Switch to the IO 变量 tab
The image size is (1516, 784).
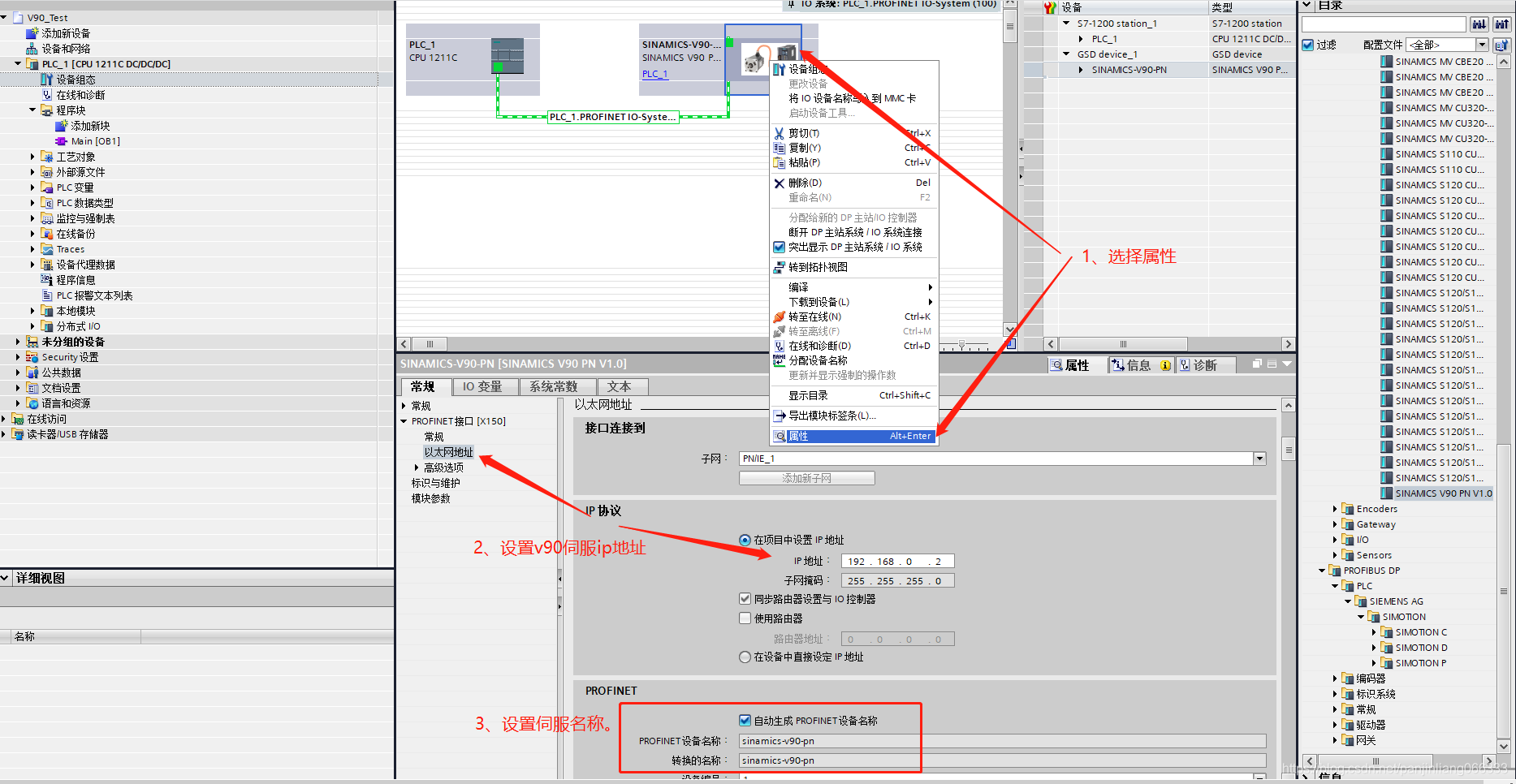[x=482, y=387]
